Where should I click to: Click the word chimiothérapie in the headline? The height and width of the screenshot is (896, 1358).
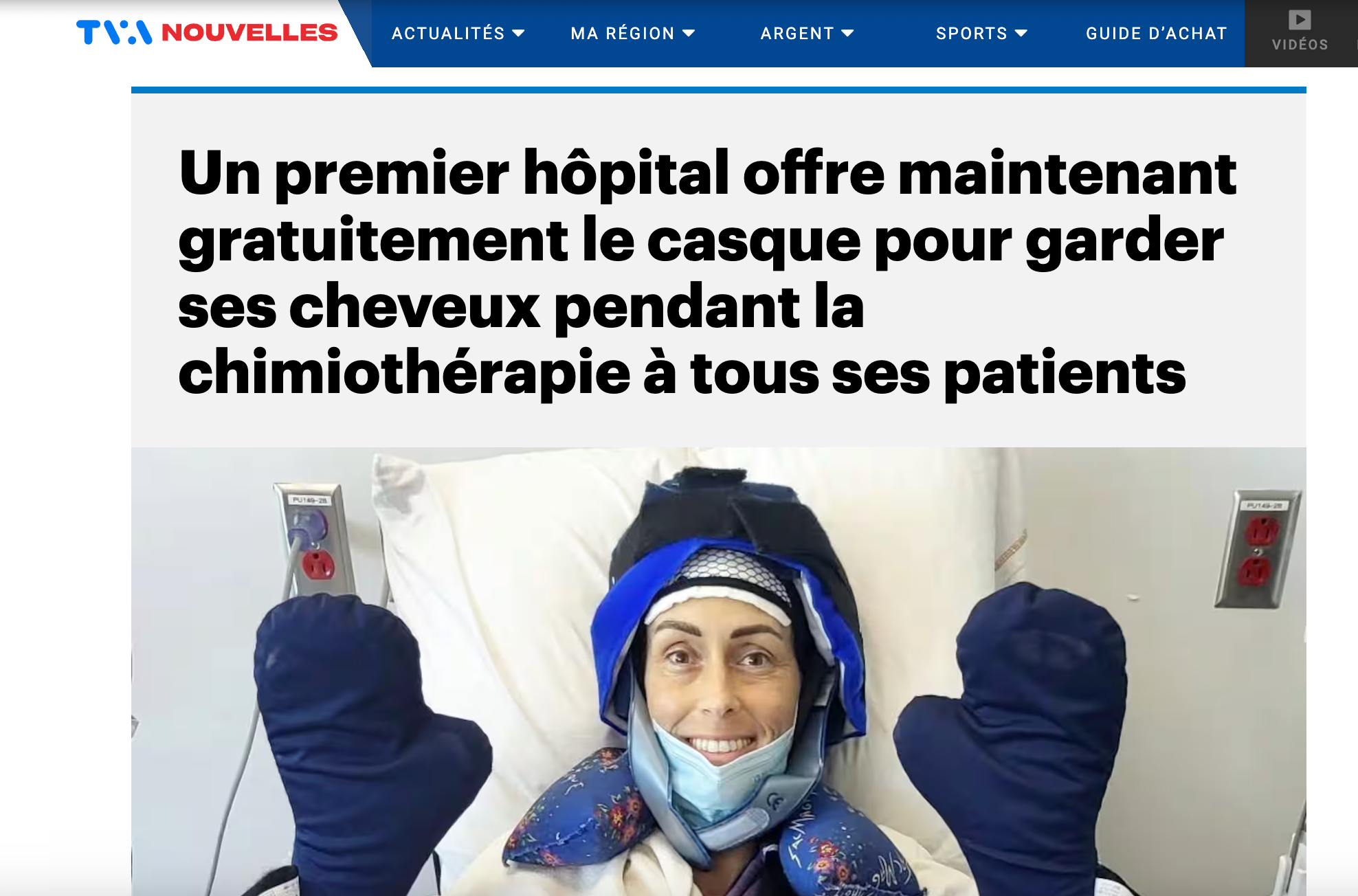(x=404, y=372)
